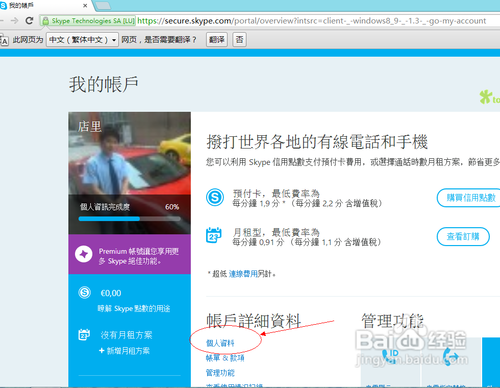
Task: Click the 查看訂購 button
Action: pos(463,237)
